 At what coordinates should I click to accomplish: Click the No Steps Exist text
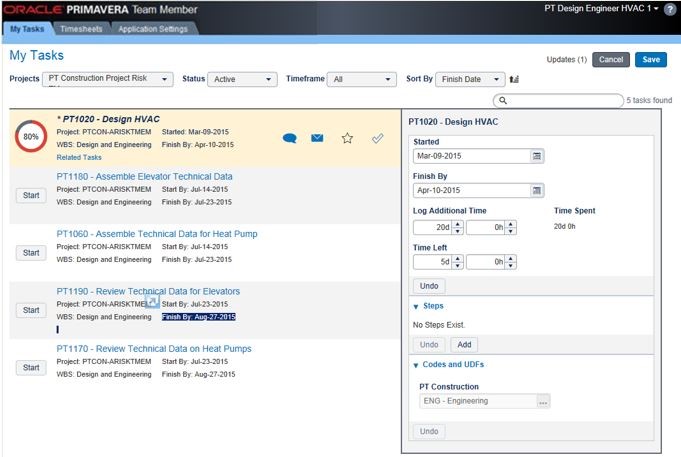click(x=439, y=325)
